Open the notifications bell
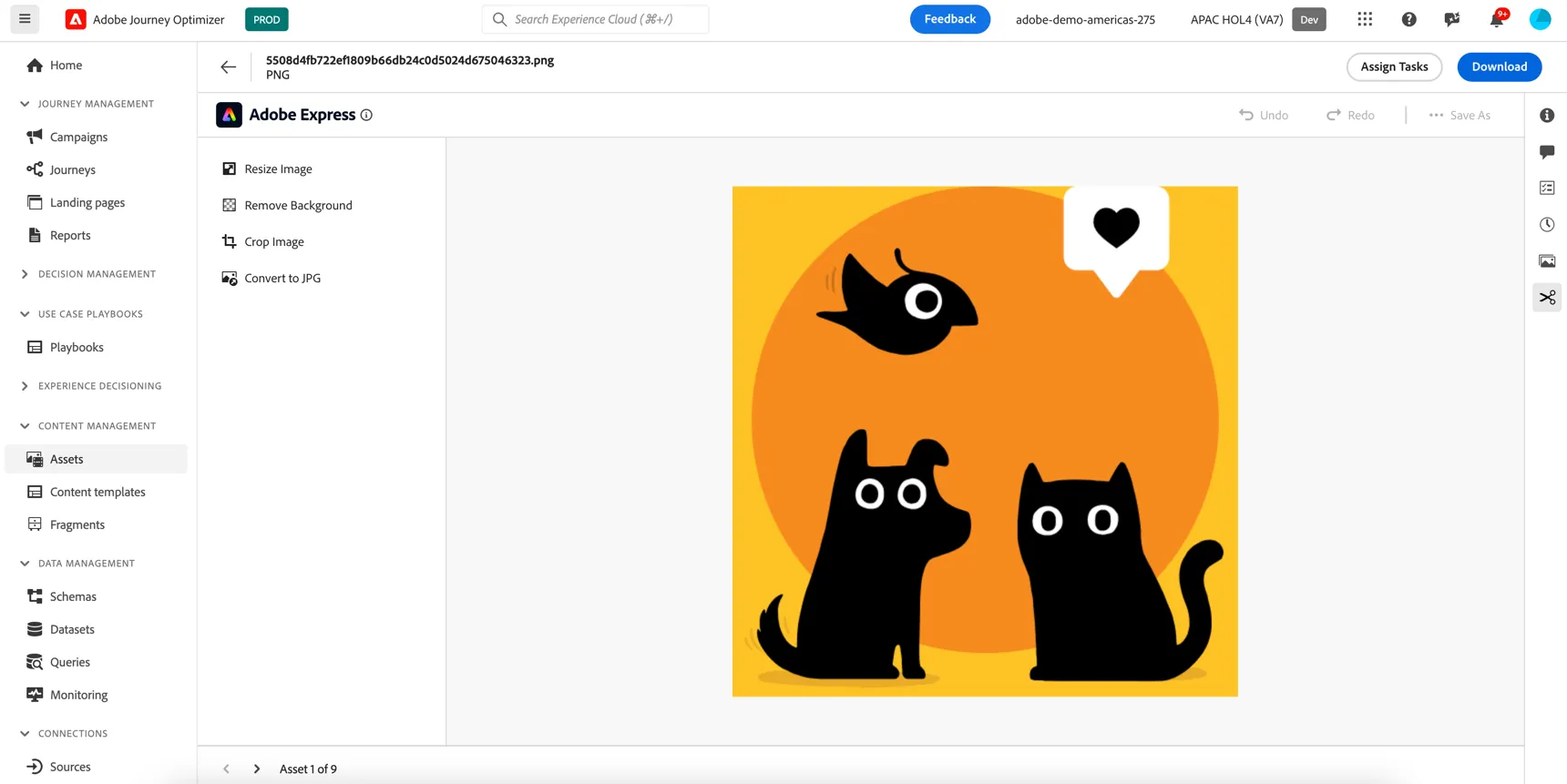 point(1497,19)
